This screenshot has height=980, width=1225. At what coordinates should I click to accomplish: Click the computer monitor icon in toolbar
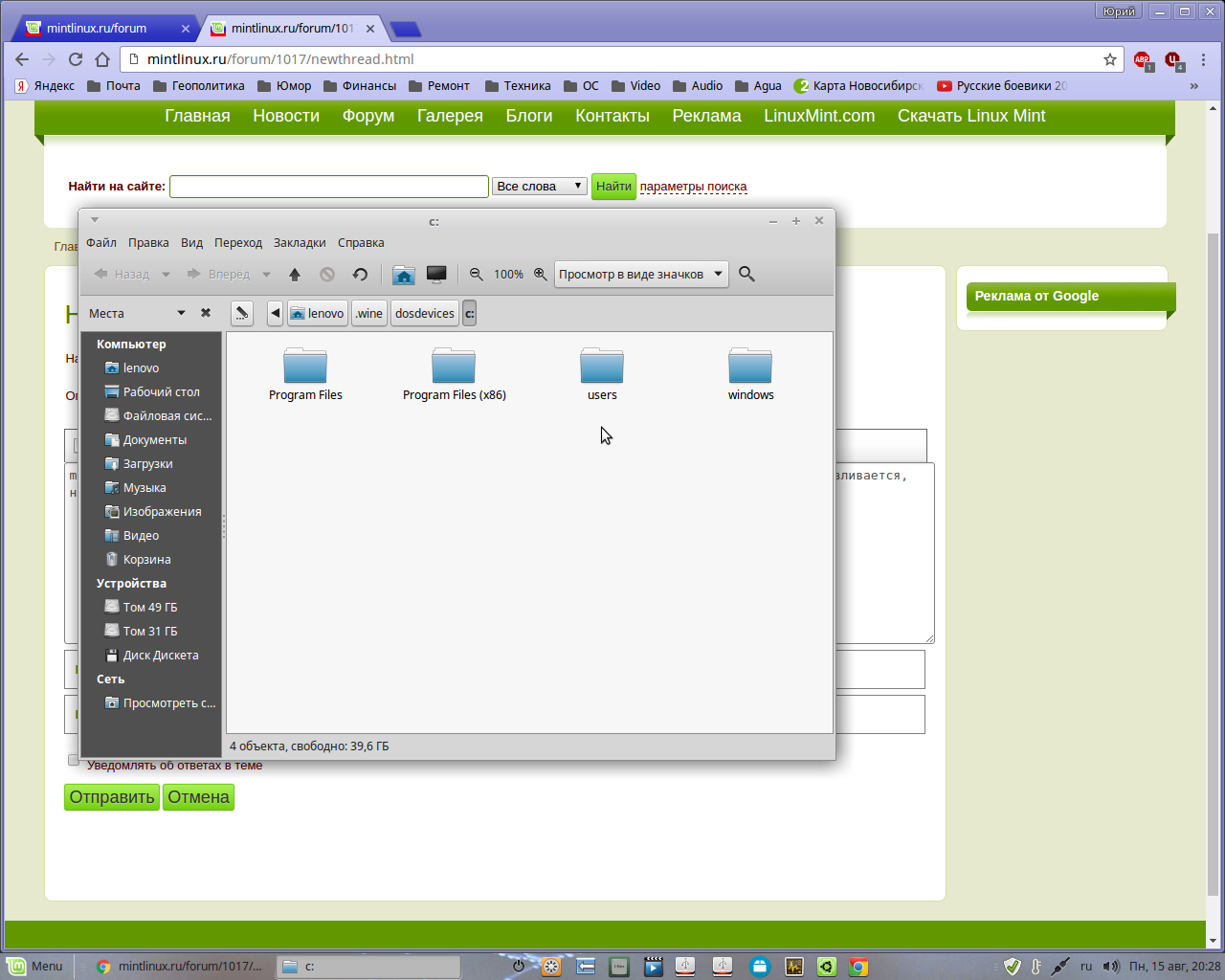point(436,275)
